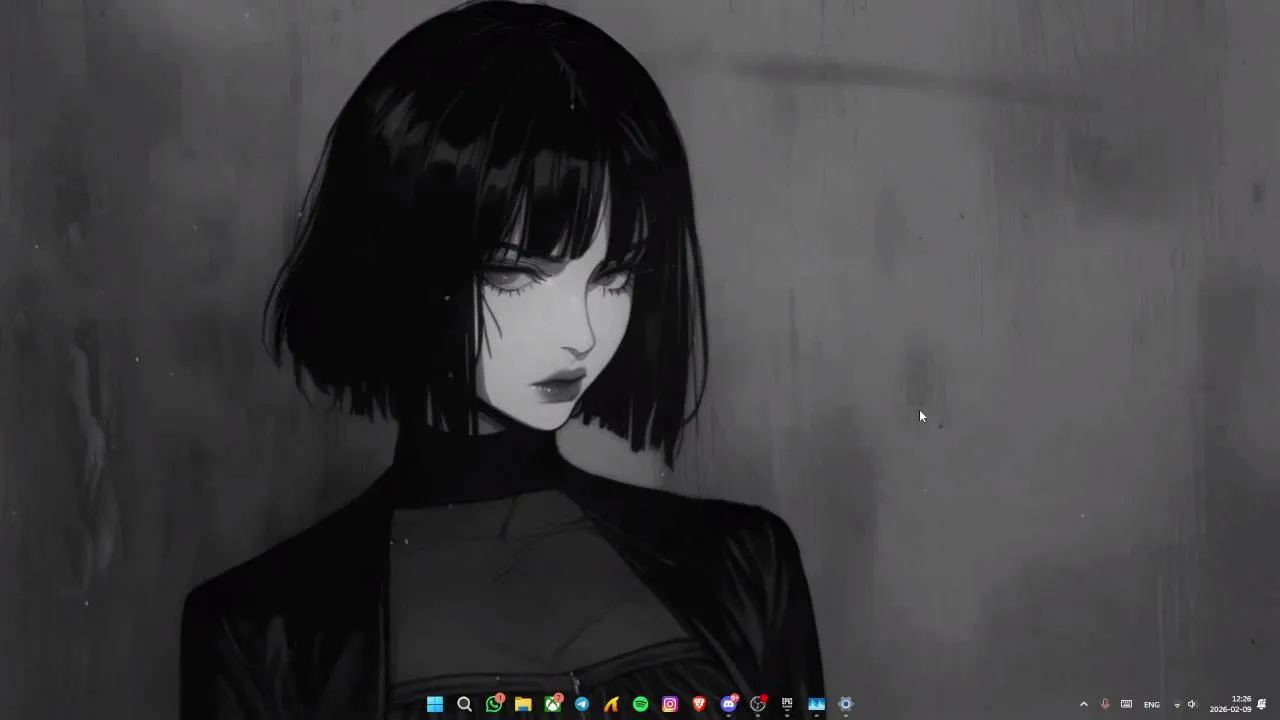Launch Brave browser from the taskbar
The image size is (1280, 720).
(x=699, y=704)
